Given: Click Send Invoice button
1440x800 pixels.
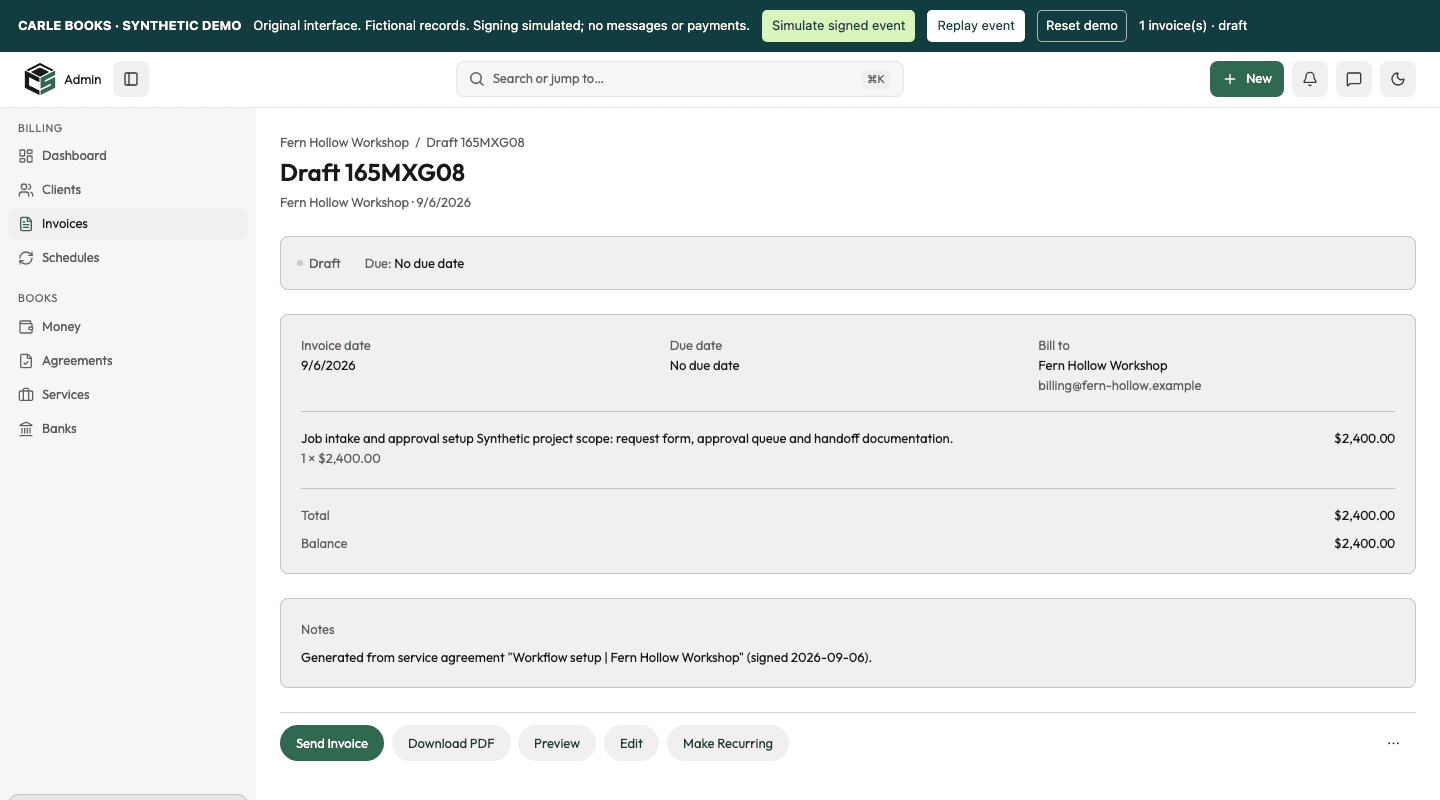Looking at the screenshot, I should click(x=332, y=743).
